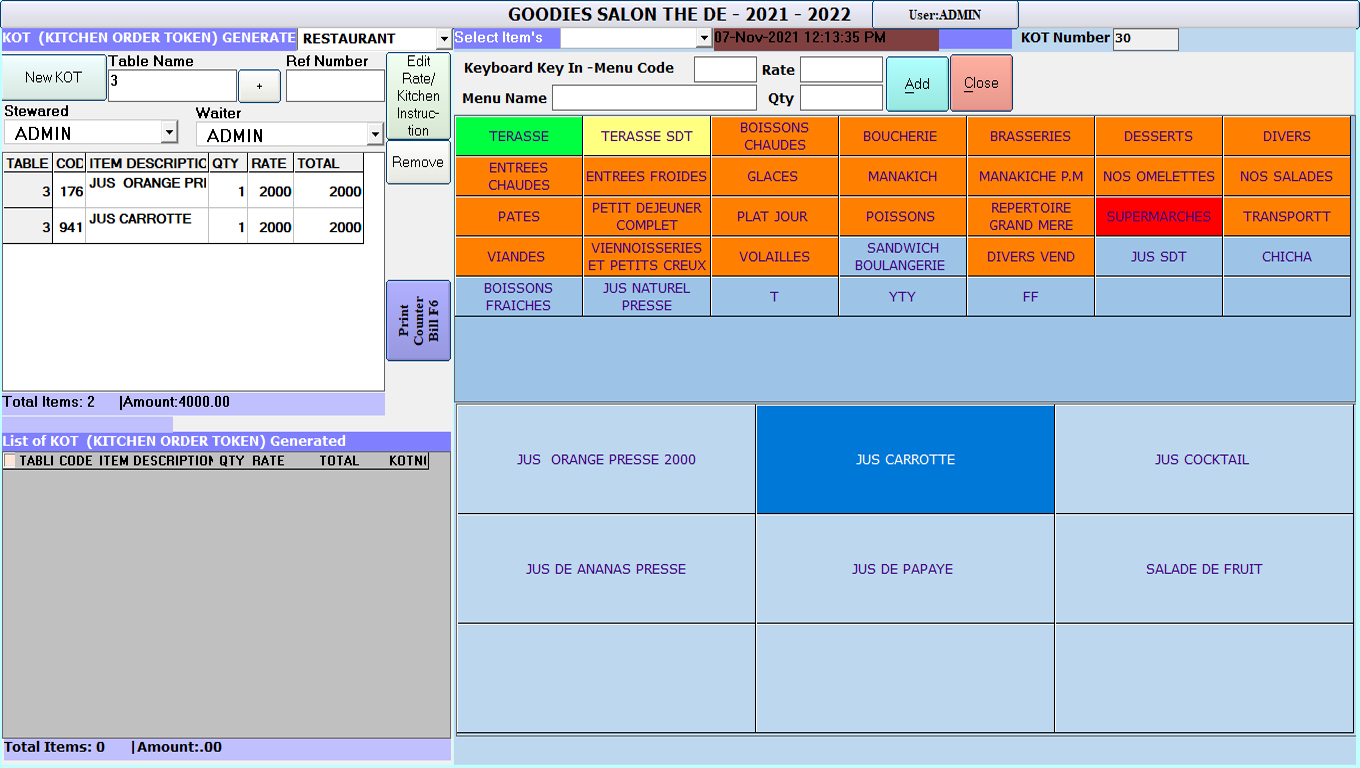Select the red SUPERMARCHES category
This screenshot has width=1360, height=768.
[x=1158, y=216]
